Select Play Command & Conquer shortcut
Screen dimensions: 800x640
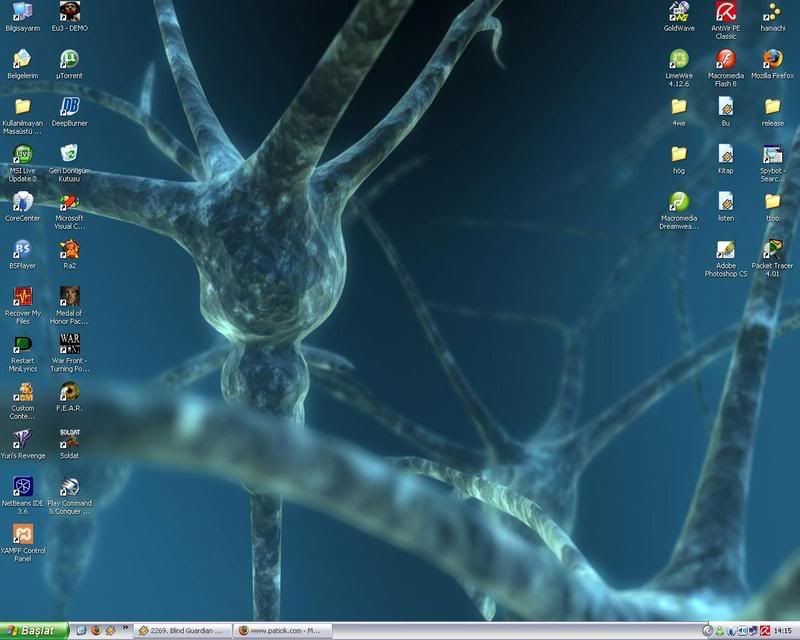coord(69,496)
